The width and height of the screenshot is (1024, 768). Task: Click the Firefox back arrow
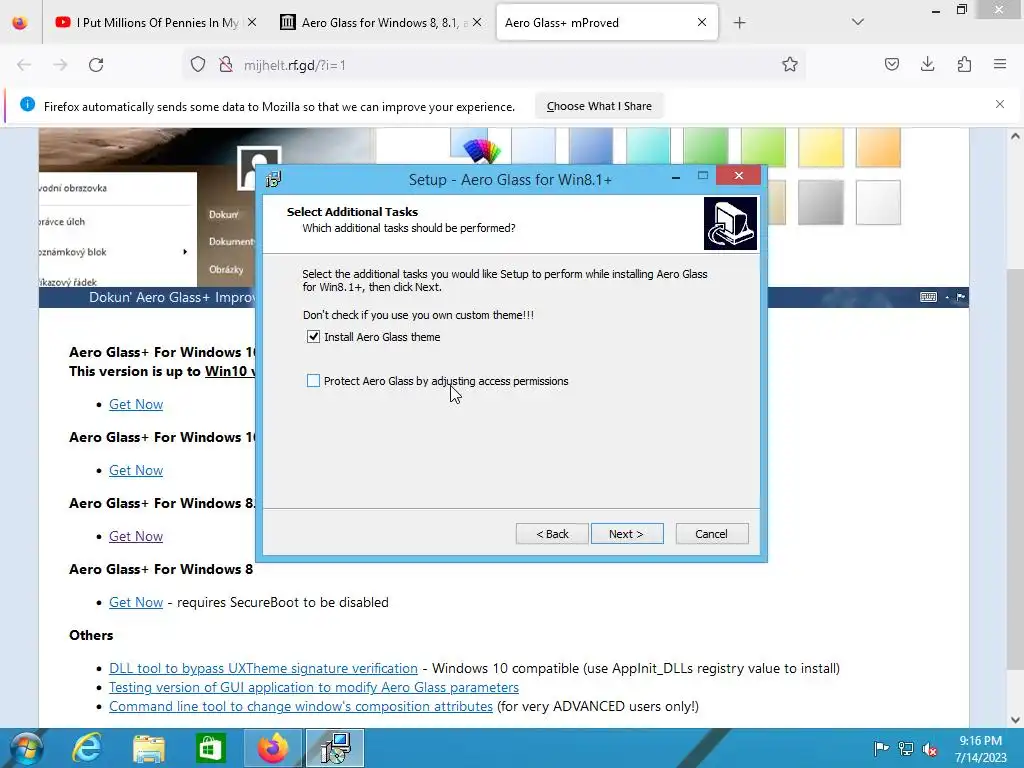coord(24,65)
